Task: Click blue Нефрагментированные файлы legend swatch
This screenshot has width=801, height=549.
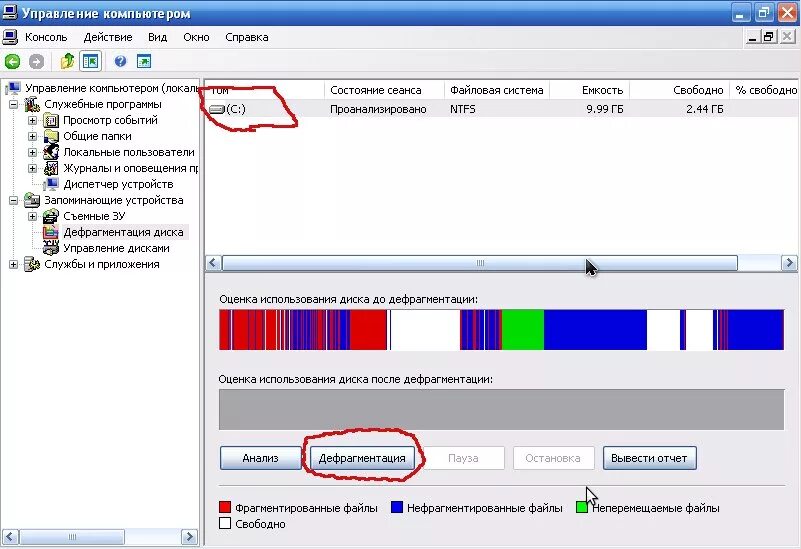Action: coord(397,507)
